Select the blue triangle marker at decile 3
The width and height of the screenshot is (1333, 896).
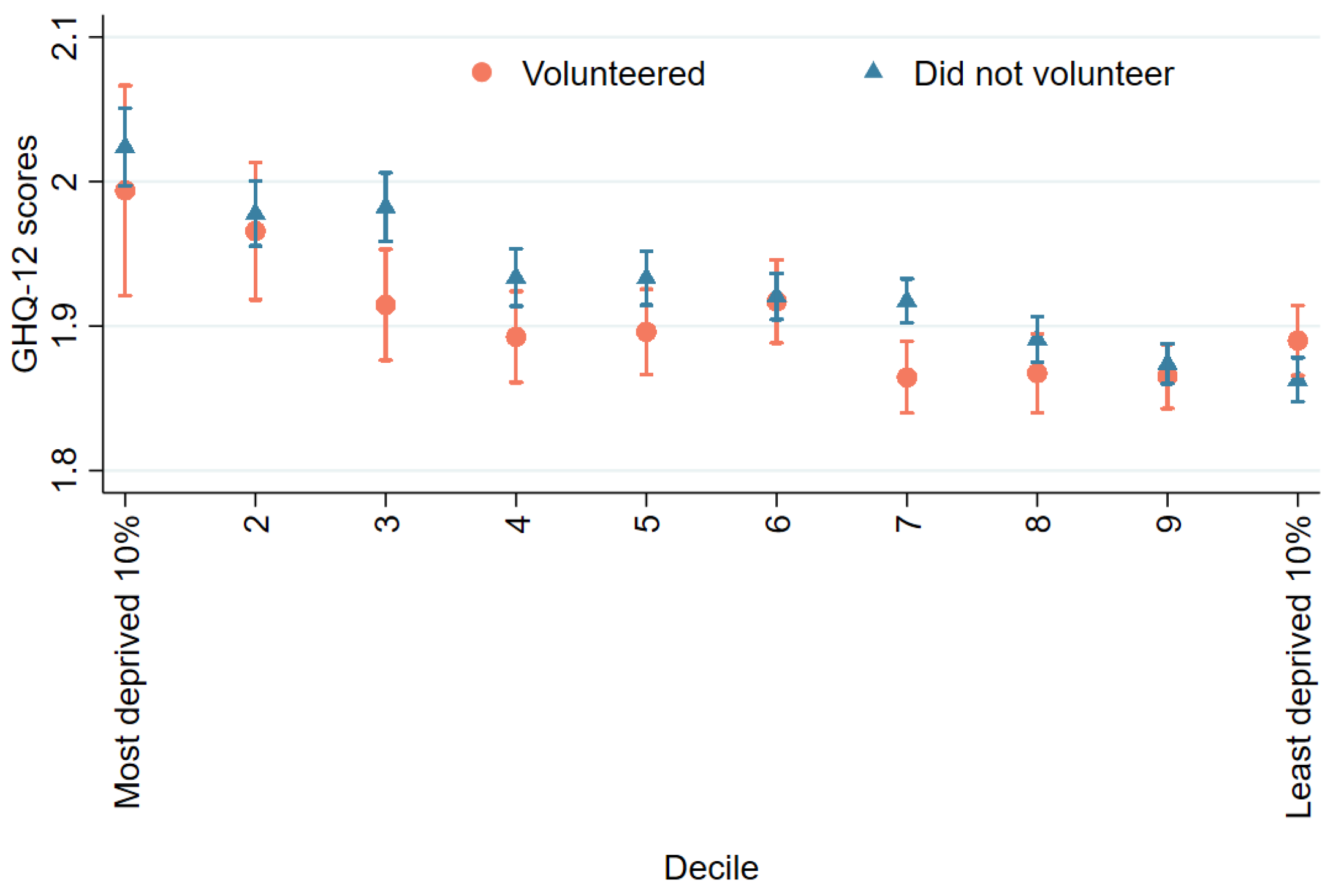click(x=385, y=206)
